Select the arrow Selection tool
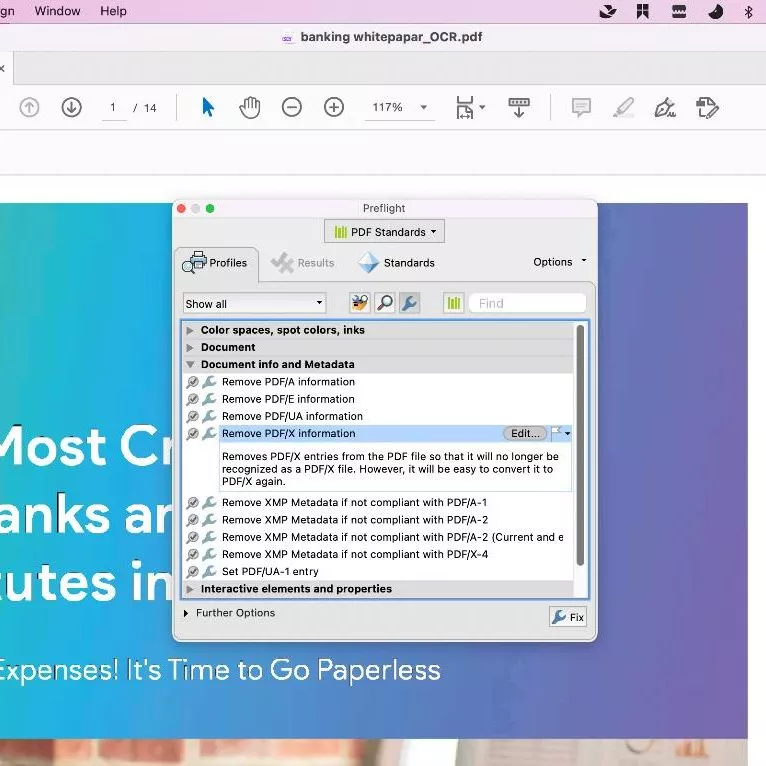 click(x=208, y=107)
